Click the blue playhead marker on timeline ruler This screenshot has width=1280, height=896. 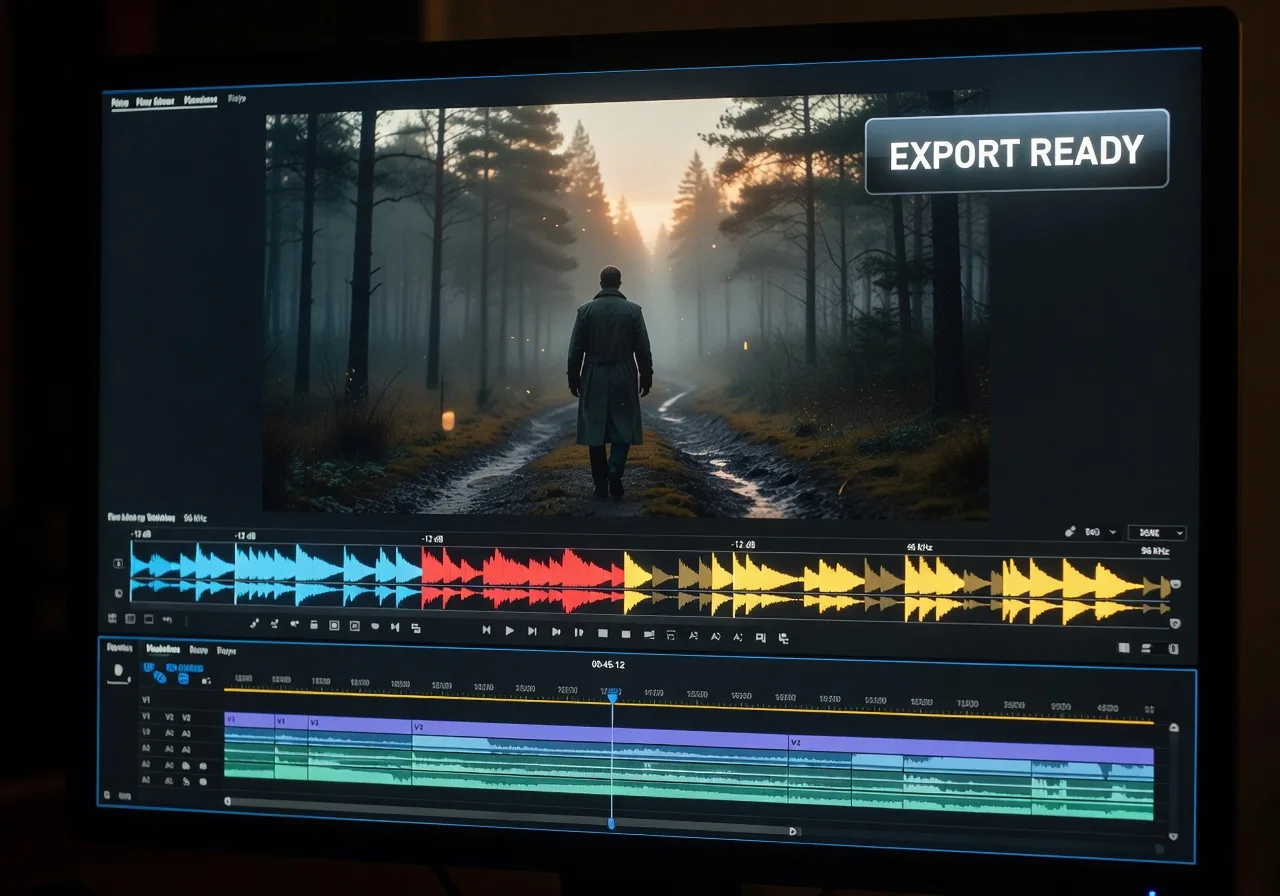click(612, 693)
